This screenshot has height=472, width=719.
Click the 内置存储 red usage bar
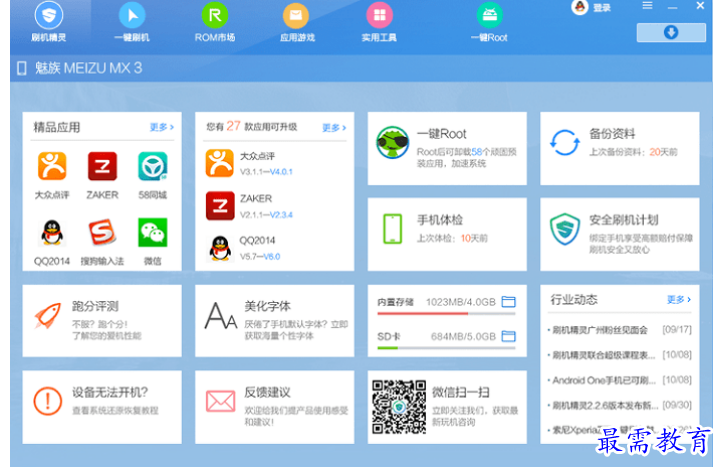click(x=422, y=314)
